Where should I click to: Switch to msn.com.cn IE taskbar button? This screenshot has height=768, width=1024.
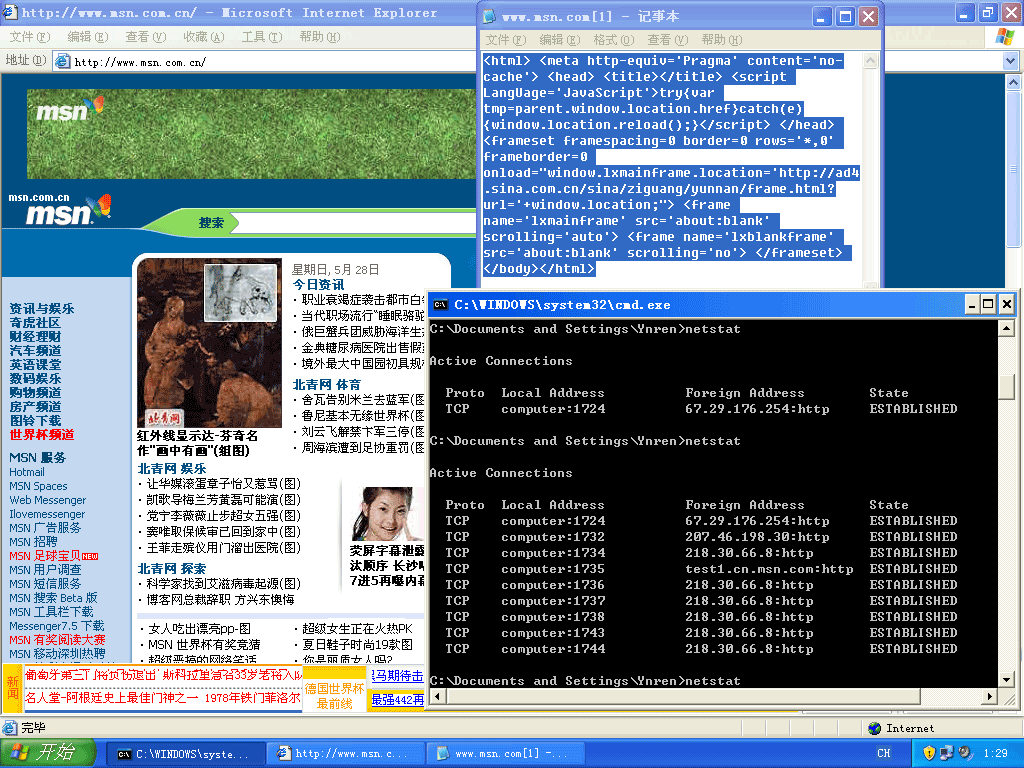point(346,754)
